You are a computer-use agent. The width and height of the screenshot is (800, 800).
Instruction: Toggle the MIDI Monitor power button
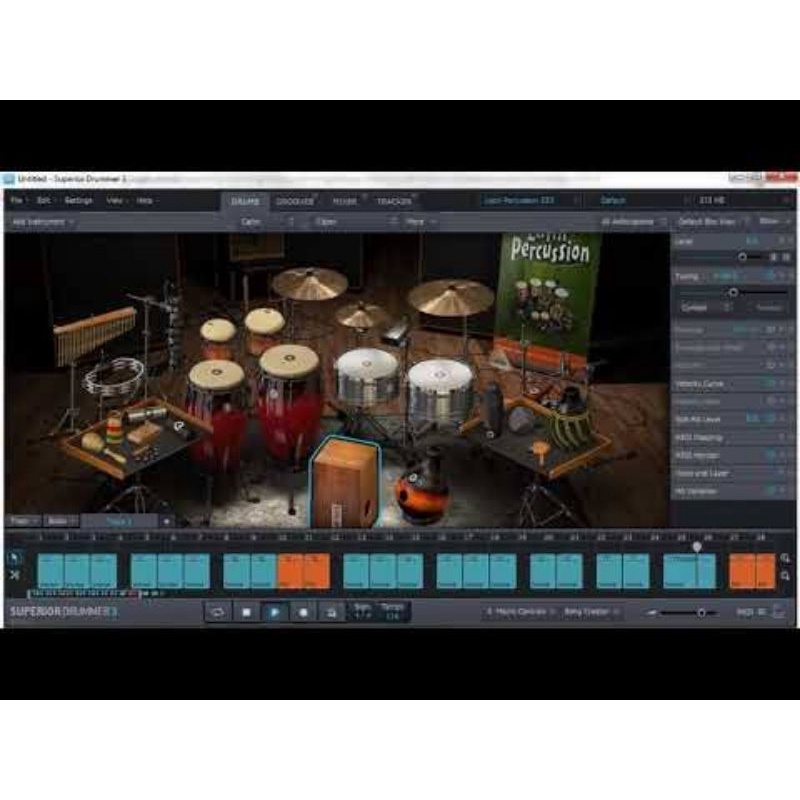pos(770,455)
